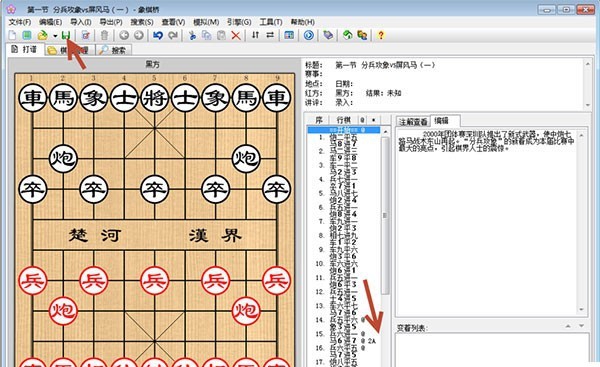Open the 工具(T) menu

(271, 22)
